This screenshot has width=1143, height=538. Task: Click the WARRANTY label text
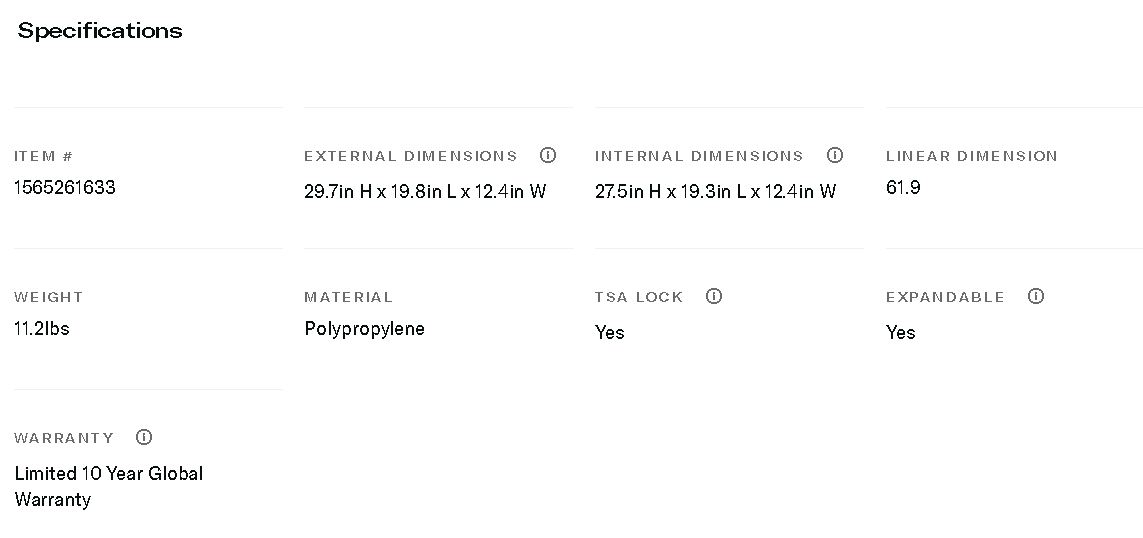(x=64, y=438)
